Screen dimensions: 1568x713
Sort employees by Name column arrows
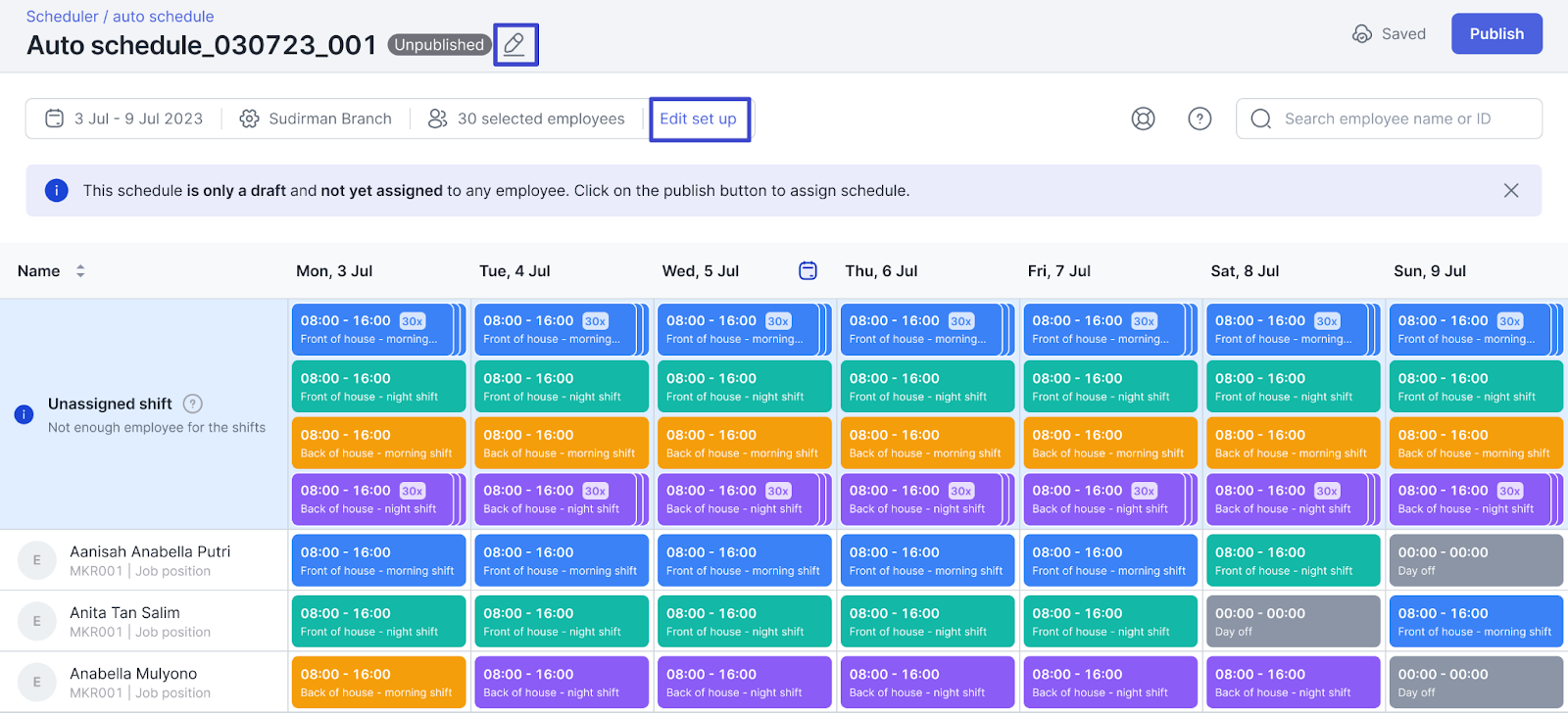pos(80,271)
